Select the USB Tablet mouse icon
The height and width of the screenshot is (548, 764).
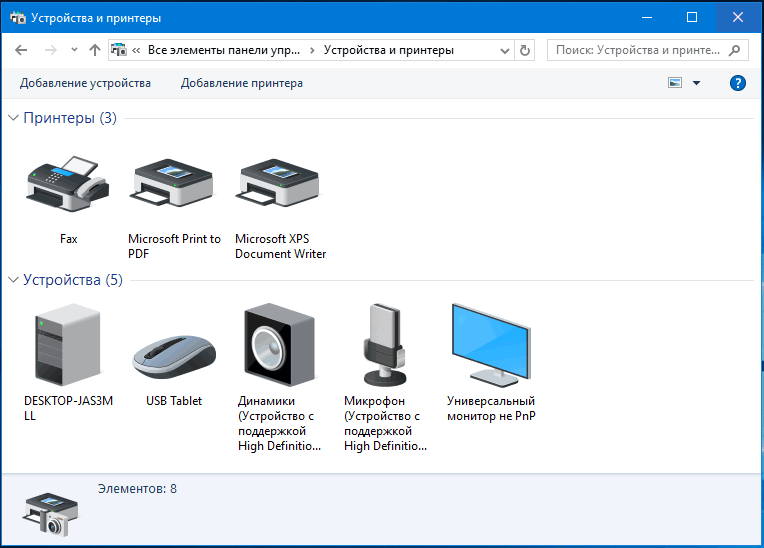[x=174, y=357]
